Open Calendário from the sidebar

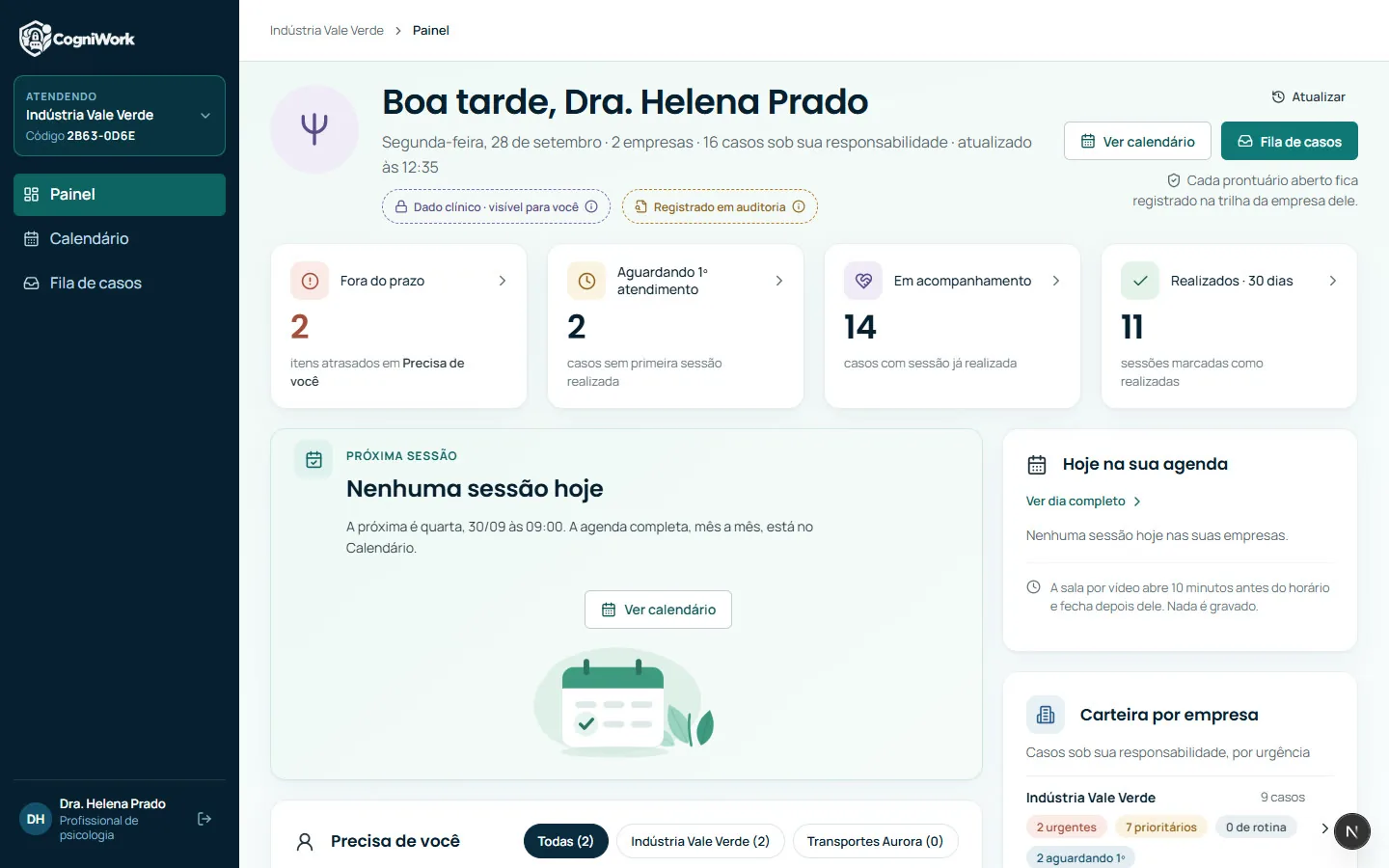120,239
